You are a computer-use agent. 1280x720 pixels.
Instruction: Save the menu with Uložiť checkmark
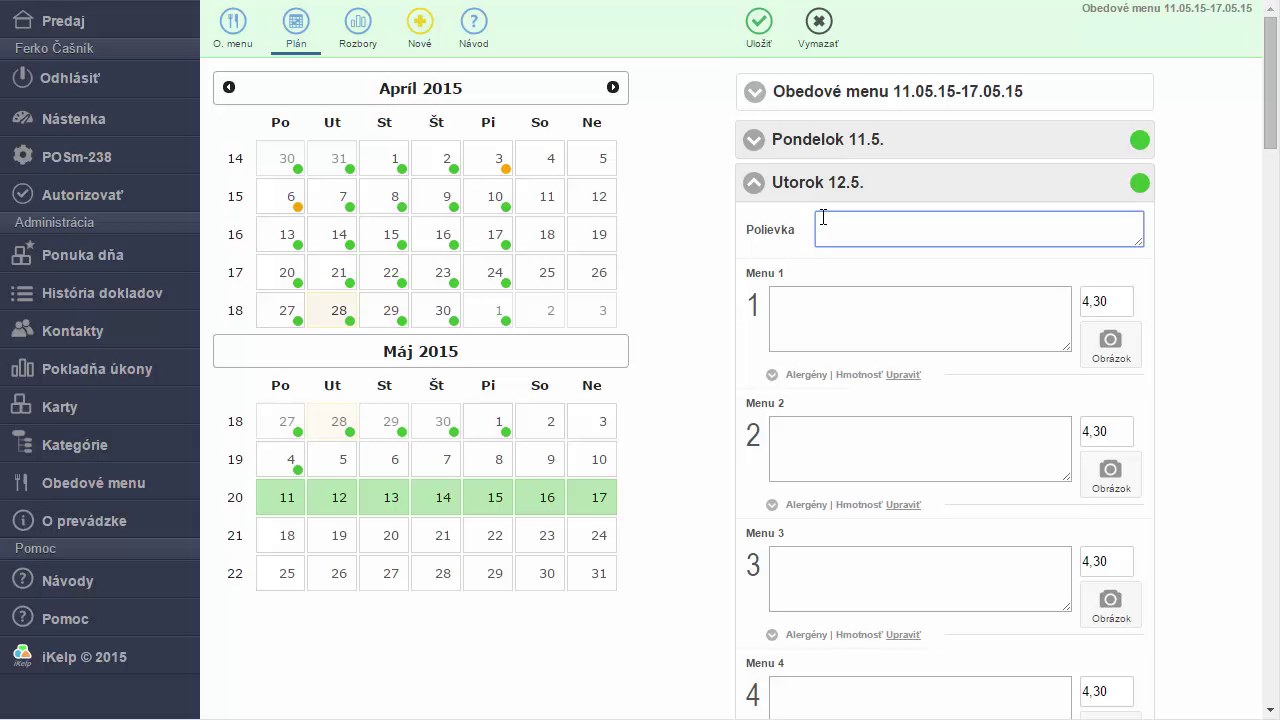click(759, 28)
